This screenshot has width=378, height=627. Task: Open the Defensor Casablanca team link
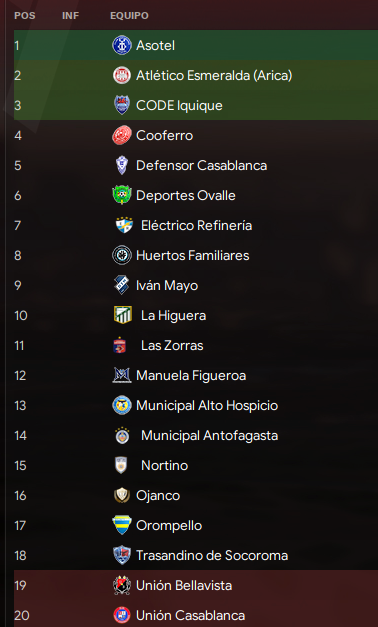point(201,165)
